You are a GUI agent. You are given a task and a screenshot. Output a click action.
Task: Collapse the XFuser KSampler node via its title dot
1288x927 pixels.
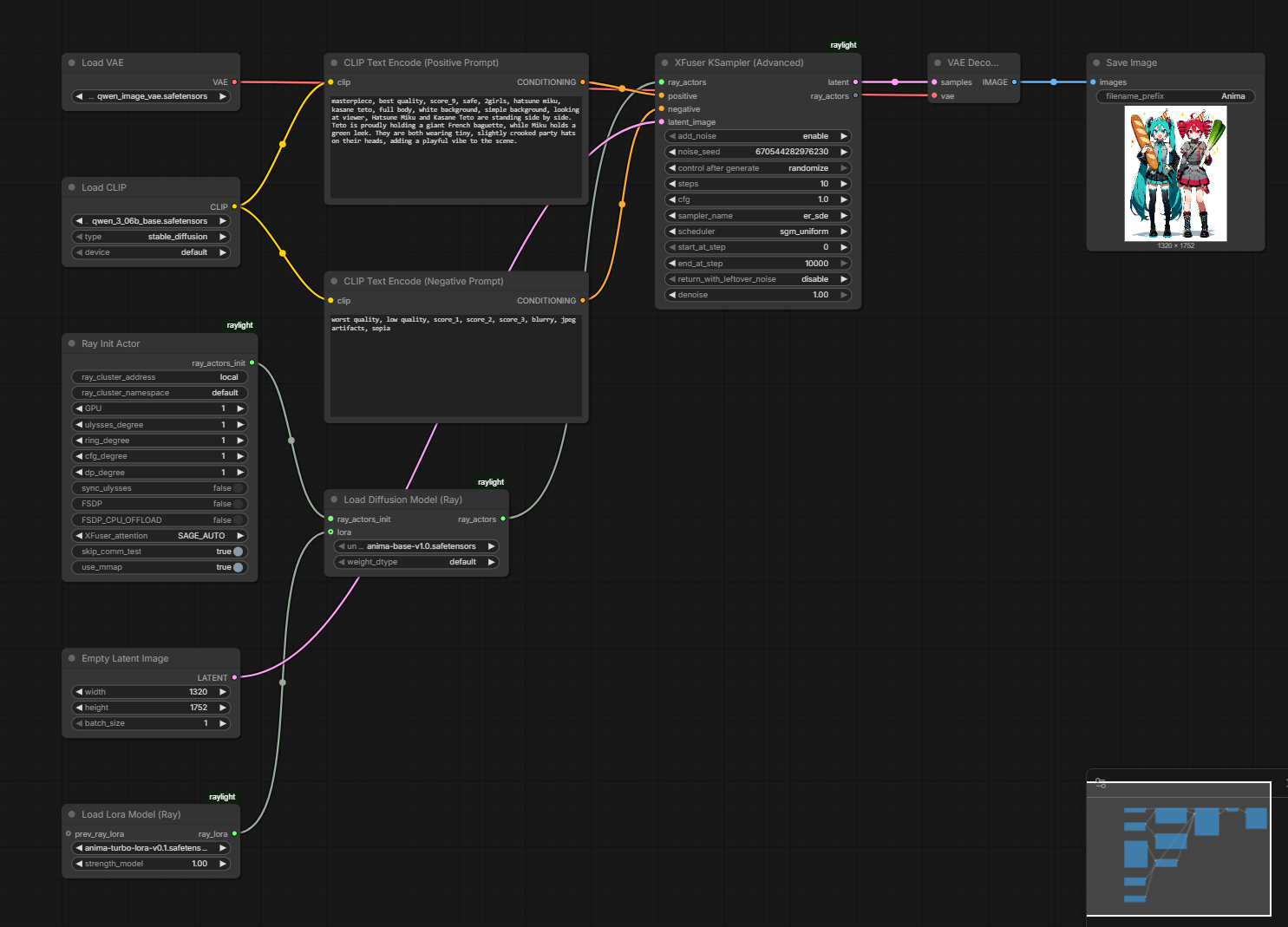pyautogui.click(x=665, y=62)
